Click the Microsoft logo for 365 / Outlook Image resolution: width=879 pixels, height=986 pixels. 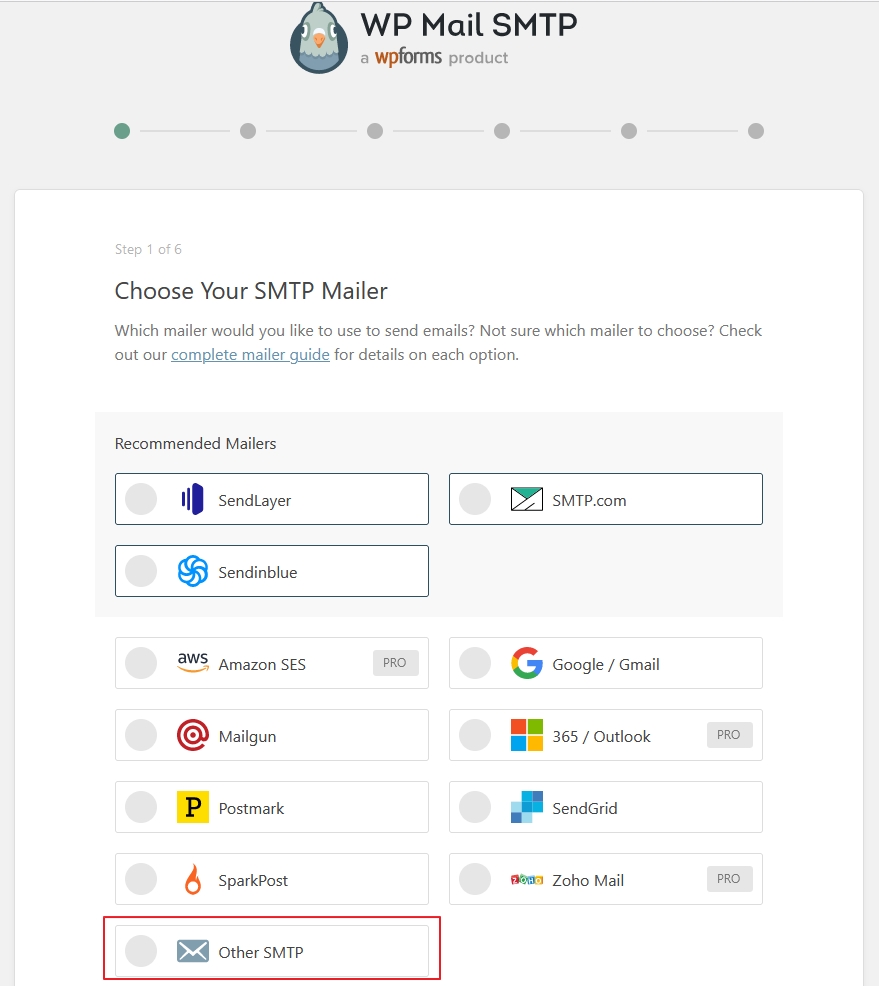[x=526, y=735]
